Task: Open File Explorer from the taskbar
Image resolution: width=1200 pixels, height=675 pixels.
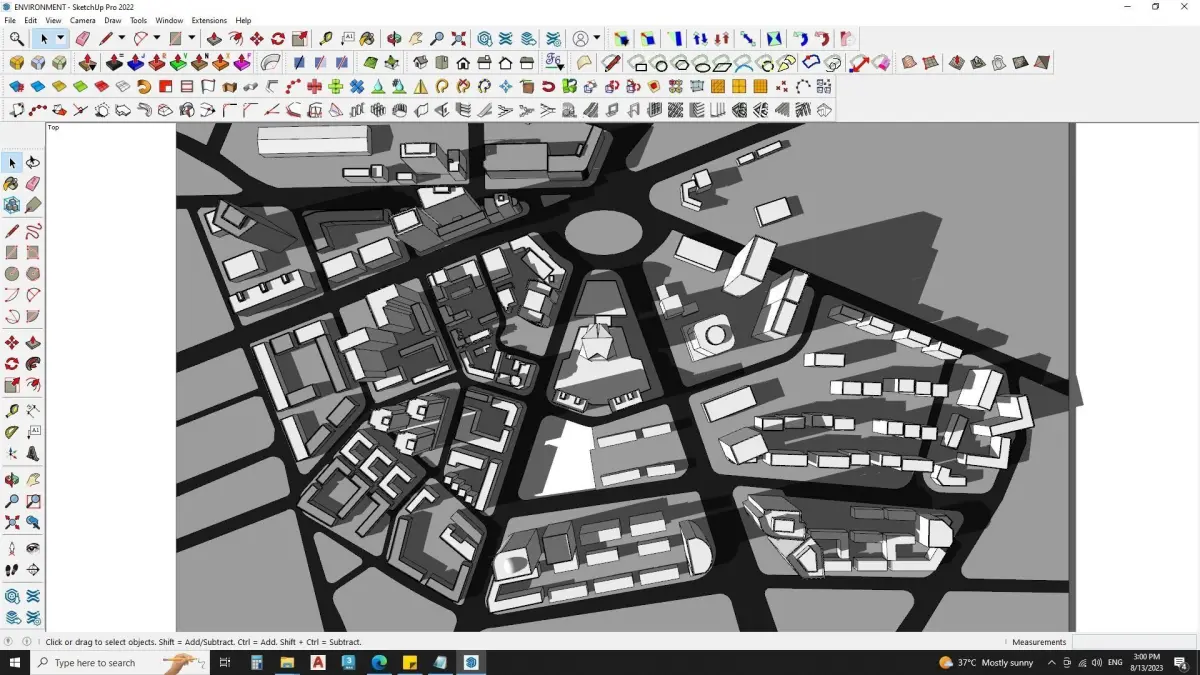Action: tap(287, 663)
